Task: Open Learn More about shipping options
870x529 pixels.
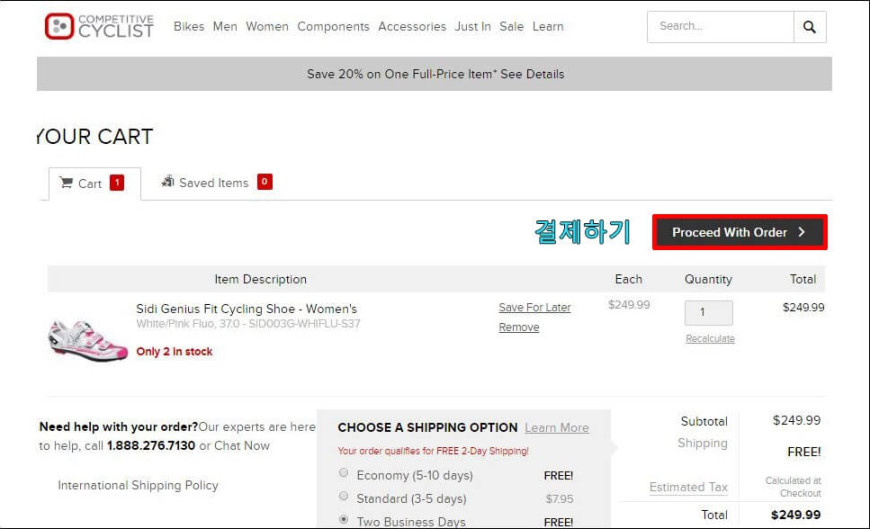Action: click(x=557, y=427)
